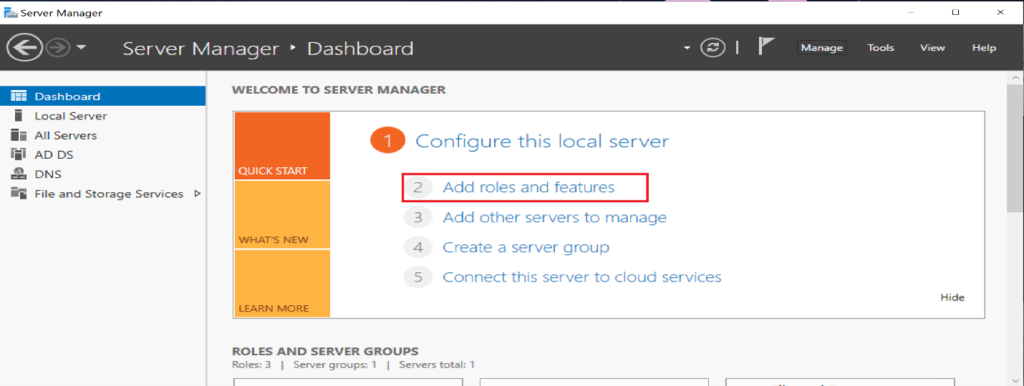
Task: Click the number 3 step circle
Action: (419, 217)
